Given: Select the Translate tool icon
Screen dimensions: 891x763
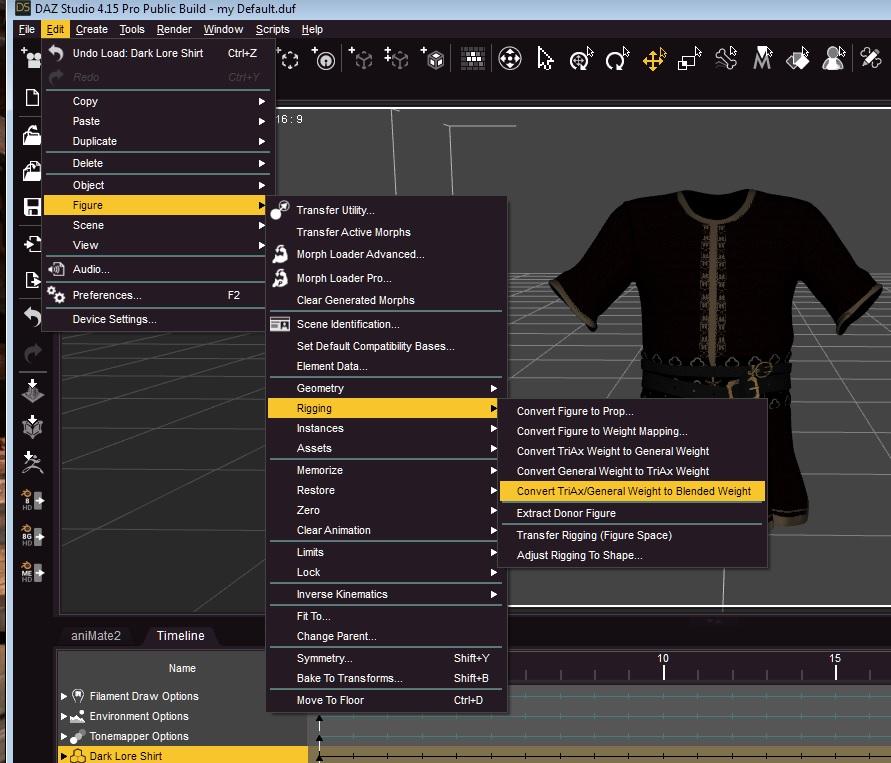Looking at the screenshot, I should tap(654, 60).
